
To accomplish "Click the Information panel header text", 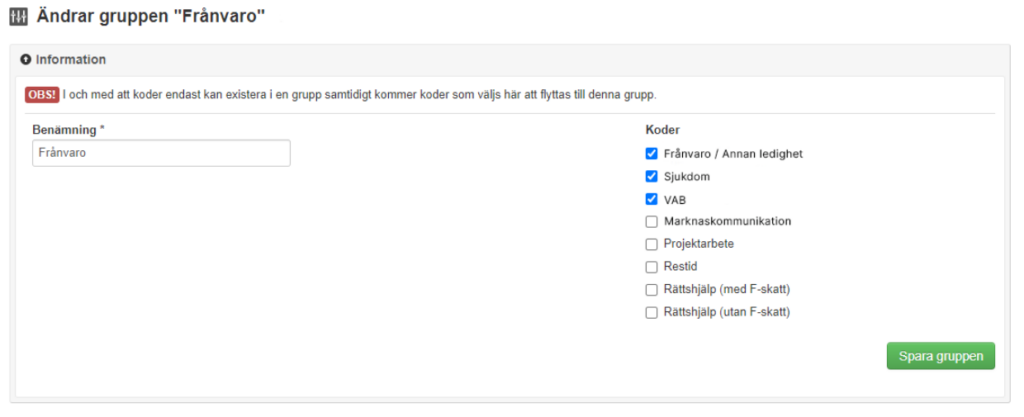I will tap(71, 60).
